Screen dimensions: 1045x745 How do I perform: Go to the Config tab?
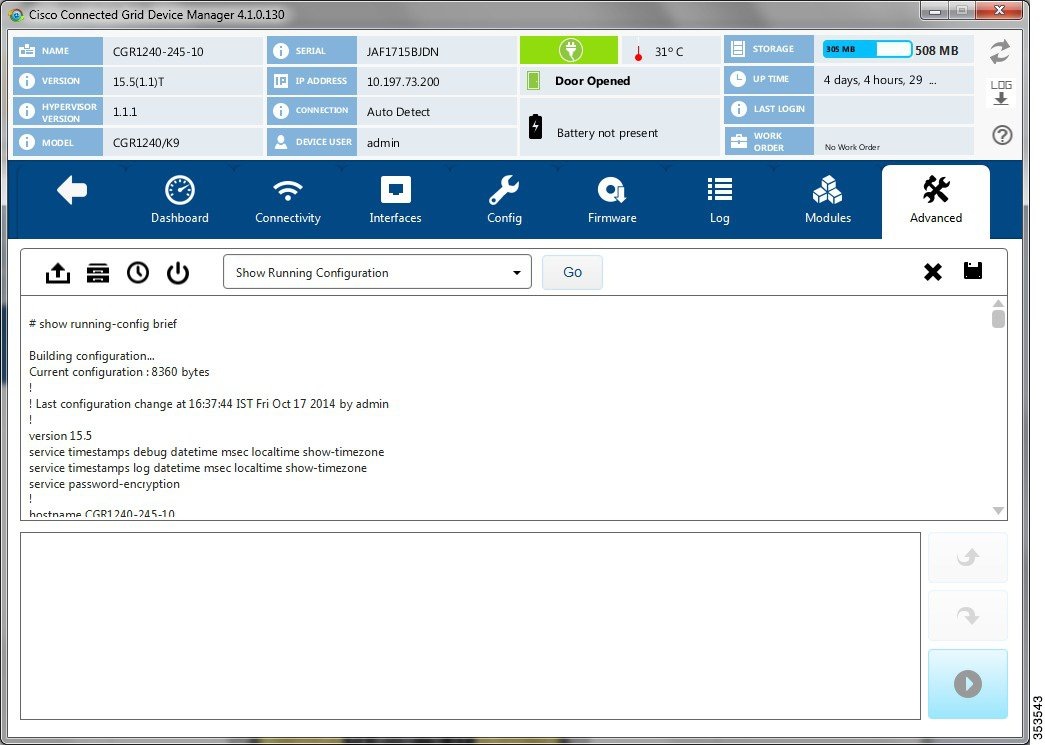pos(504,200)
